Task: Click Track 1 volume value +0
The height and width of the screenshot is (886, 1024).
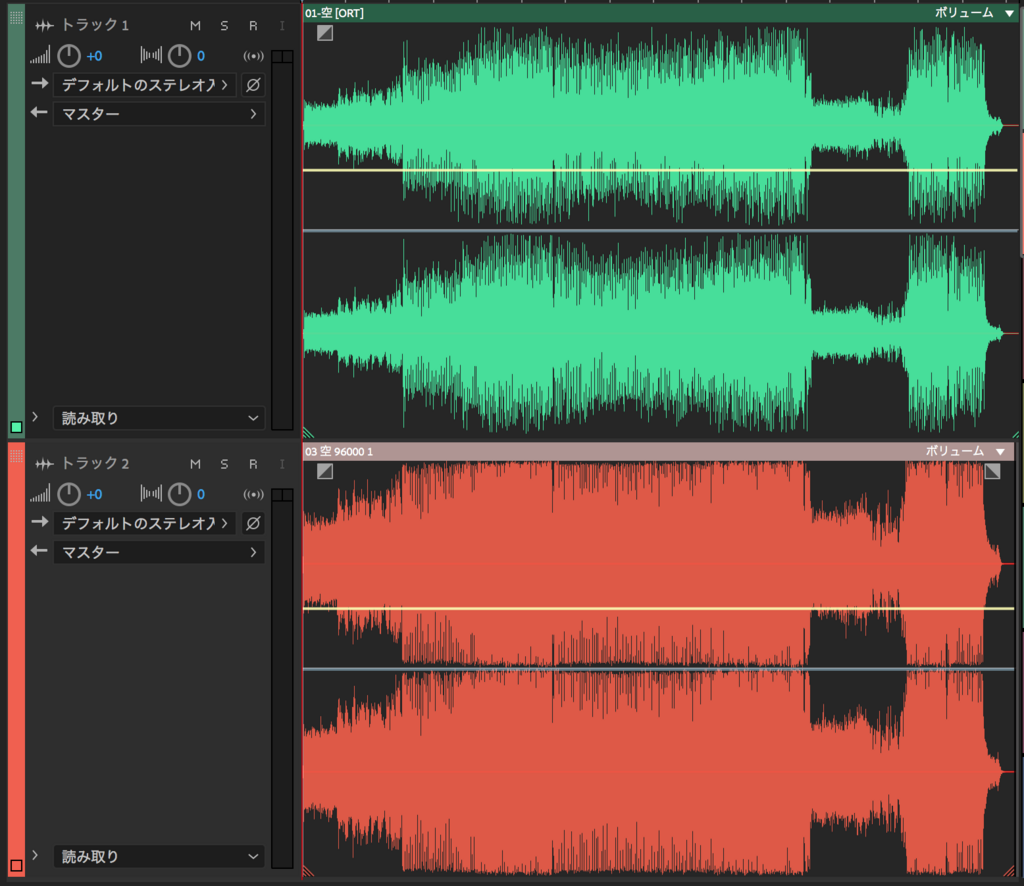Action: 94,56
